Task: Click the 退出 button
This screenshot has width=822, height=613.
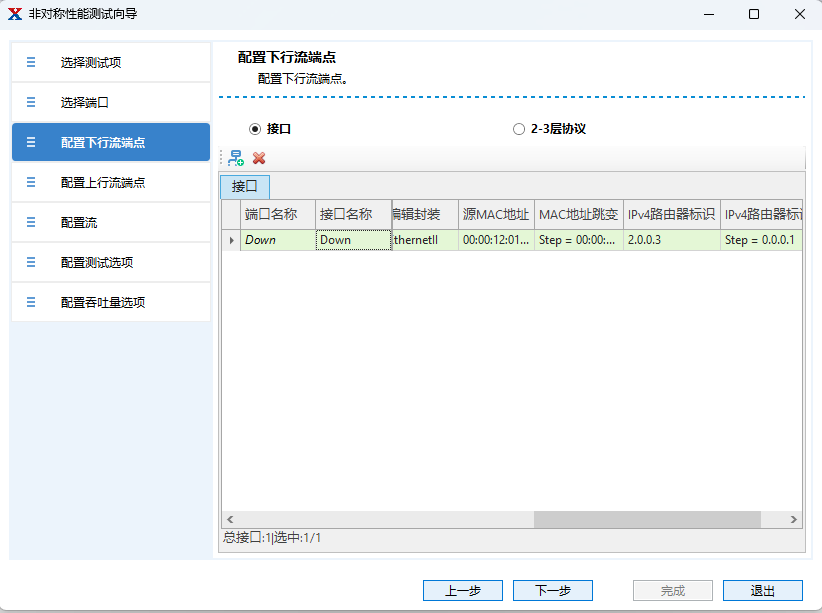Action: tap(762, 591)
